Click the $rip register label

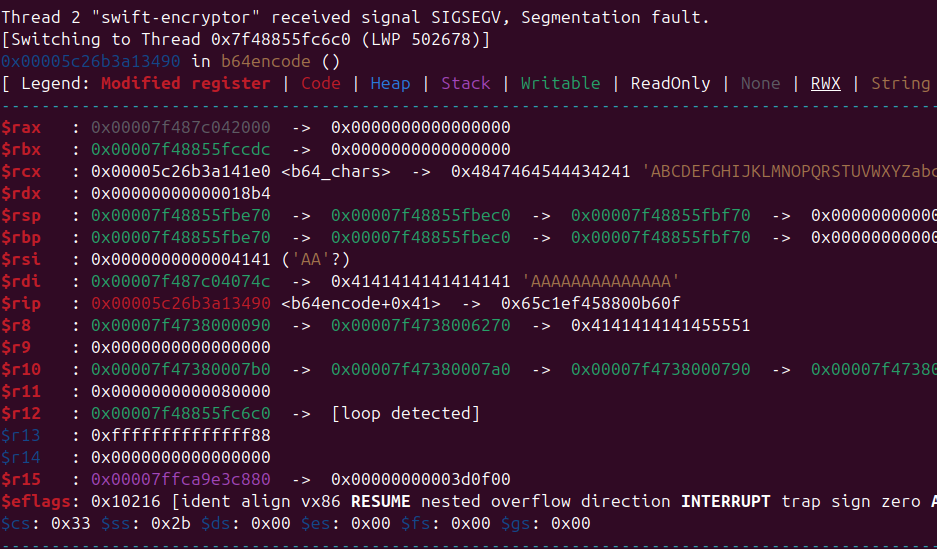pyautogui.click(x=21, y=303)
